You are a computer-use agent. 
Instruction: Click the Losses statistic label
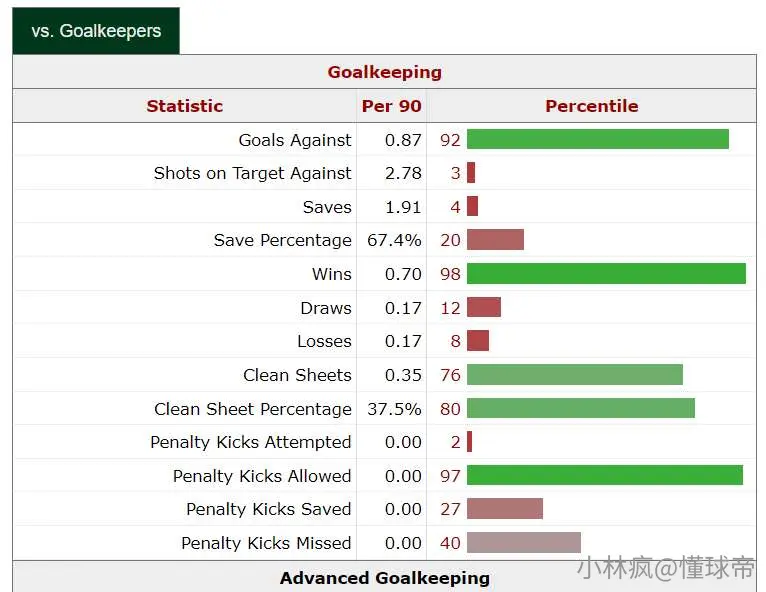tap(324, 341)
